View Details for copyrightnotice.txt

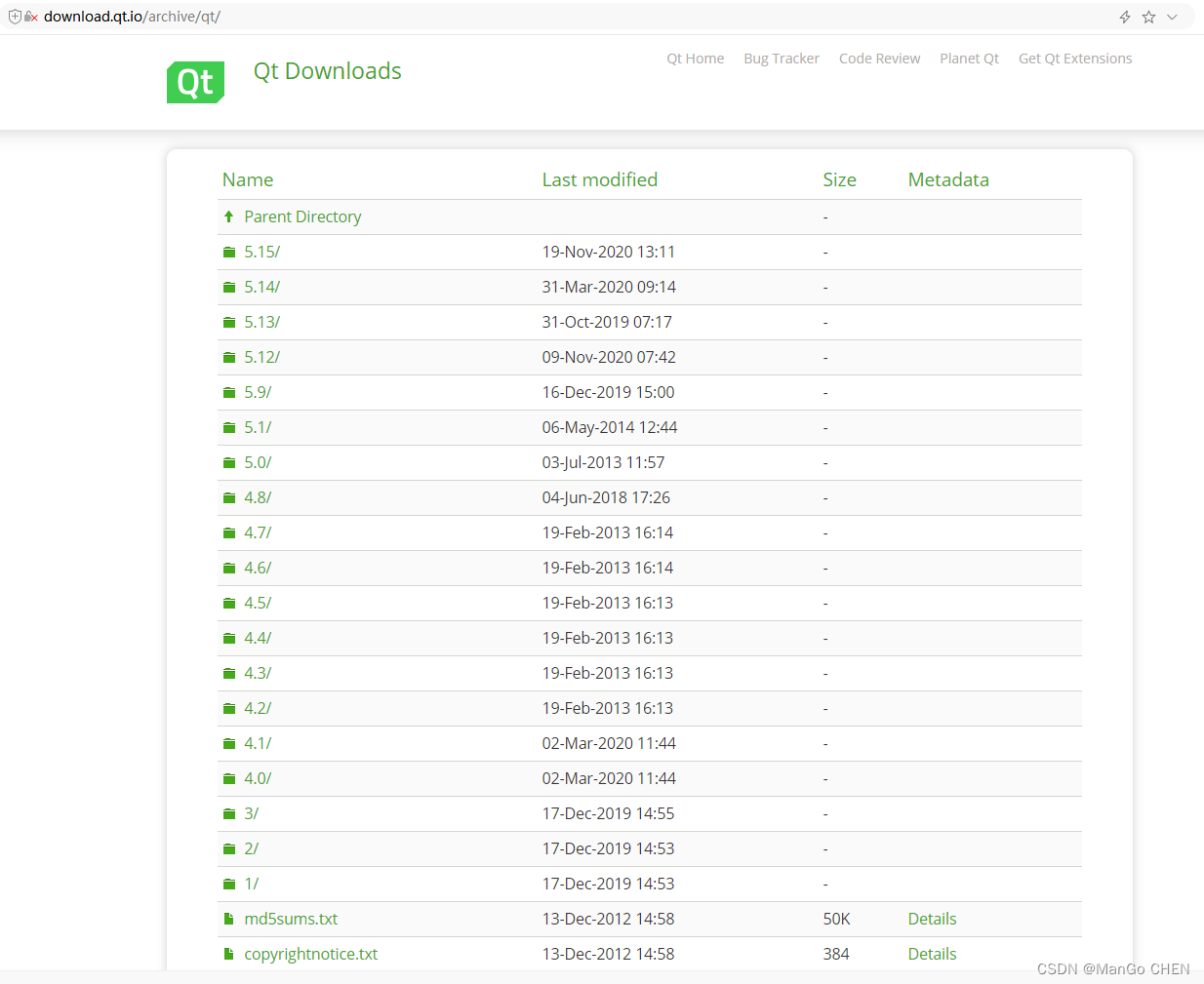(x=932, y=954)
